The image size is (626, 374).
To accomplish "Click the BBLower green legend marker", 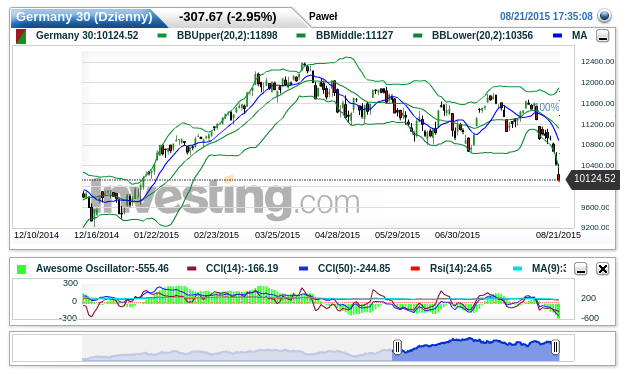I will coord(418,36).
